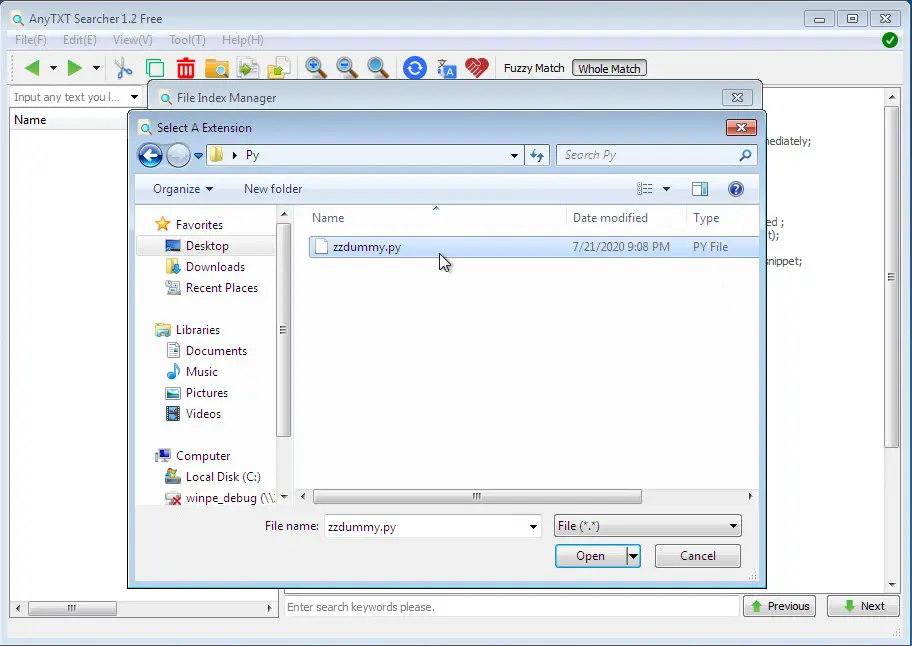Toggle the Whole Match button
The image size is (912, 646).
[x=609, y=69]
